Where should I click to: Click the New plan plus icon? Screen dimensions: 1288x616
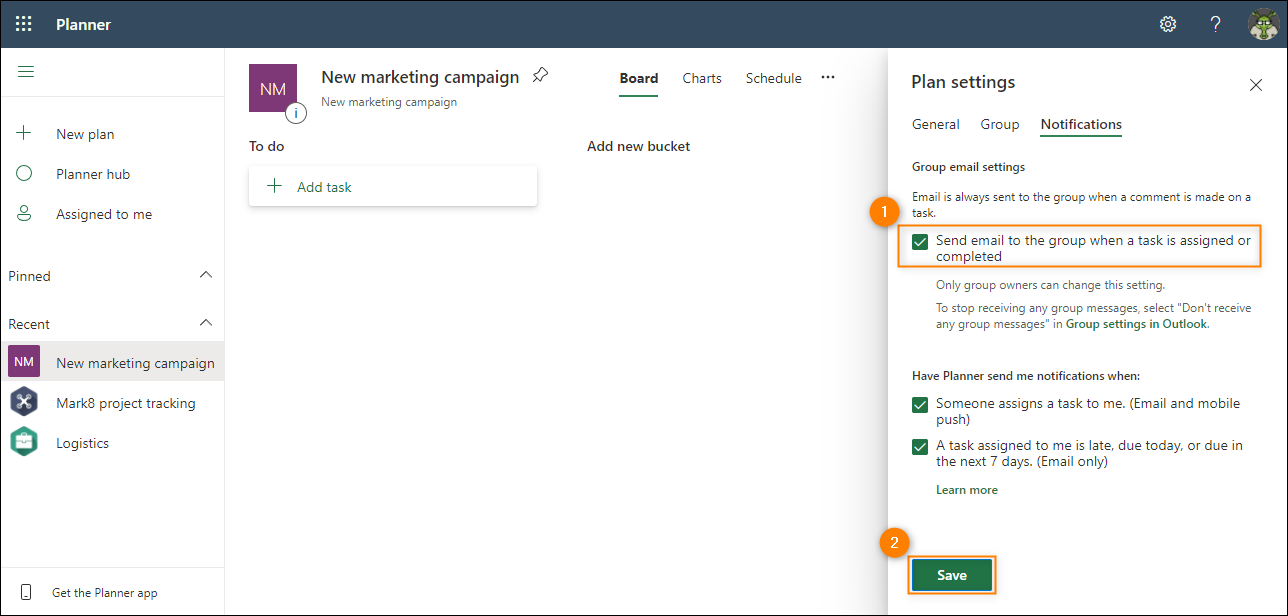pos(25,133)
